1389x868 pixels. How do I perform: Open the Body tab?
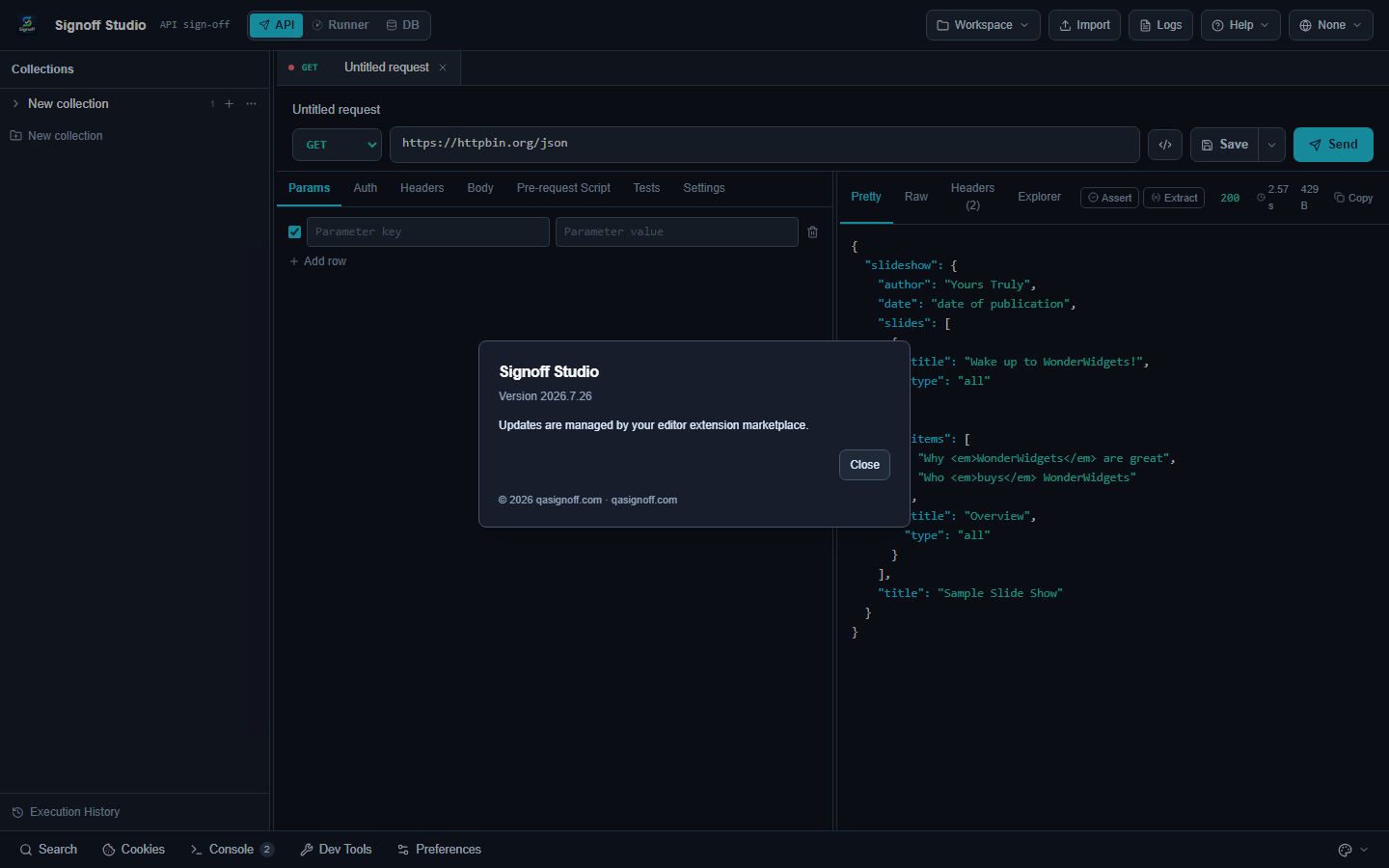pyautogui.click(x=480, y=188)
